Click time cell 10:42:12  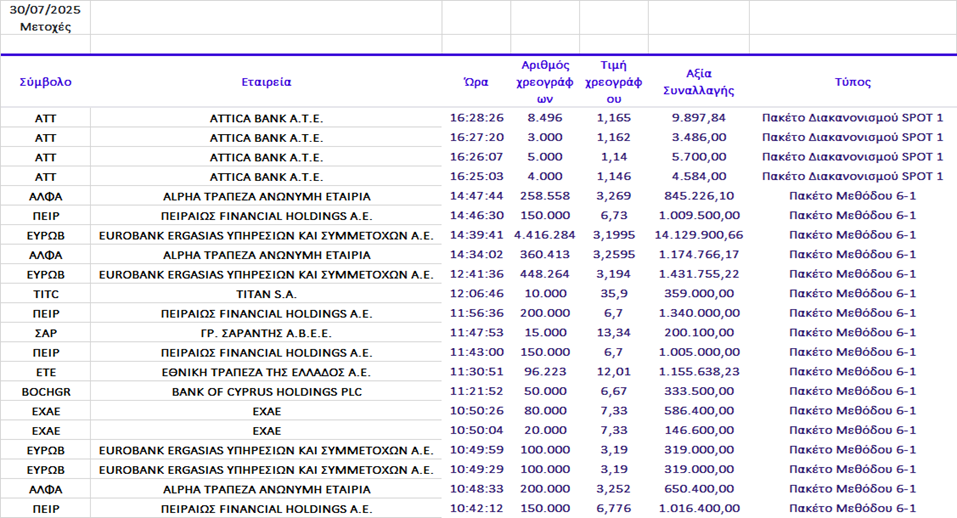[477, 508]
